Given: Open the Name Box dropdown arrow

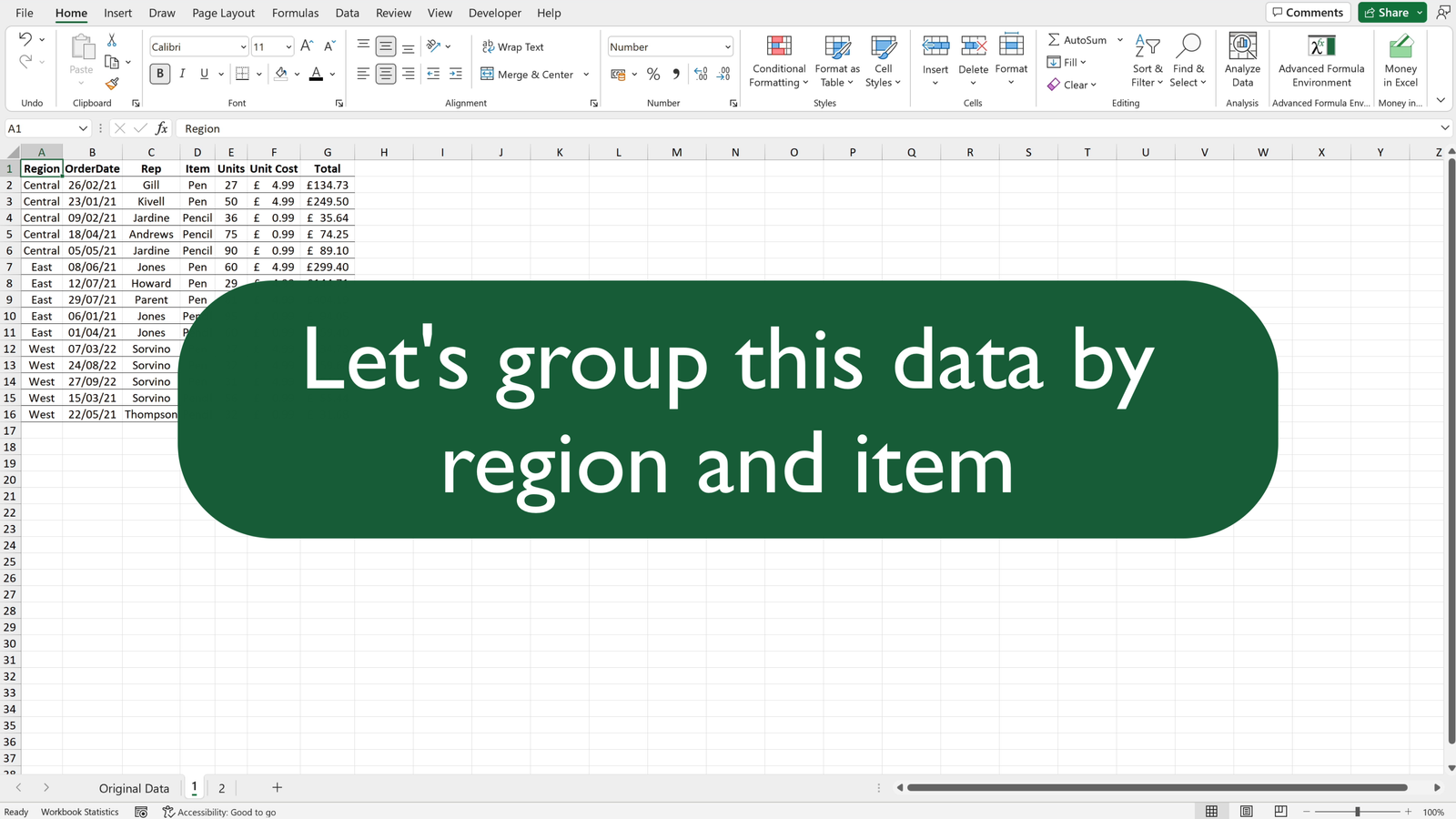Looking at the screenshot, I should coord(83,128).
